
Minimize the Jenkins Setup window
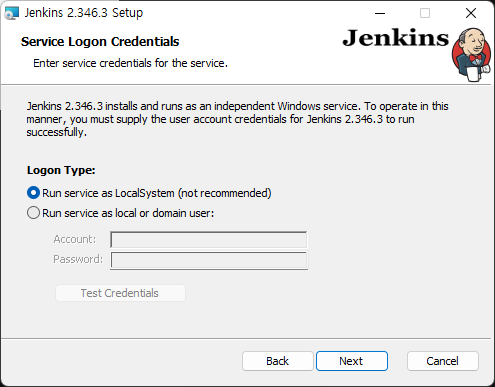[380, 13]
